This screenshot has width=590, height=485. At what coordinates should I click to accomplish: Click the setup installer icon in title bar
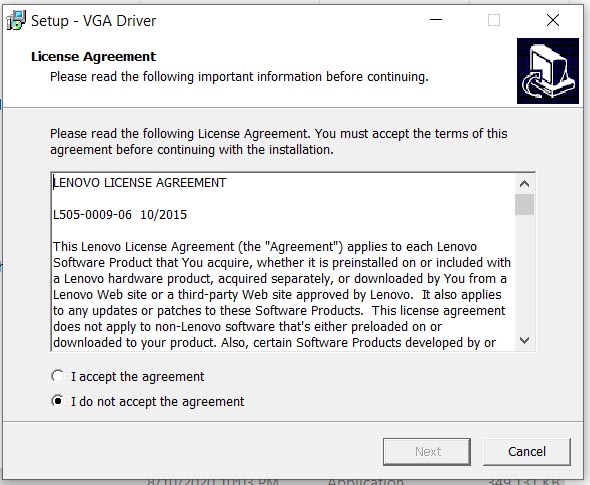pyautogui.click(x=16, y=20)
